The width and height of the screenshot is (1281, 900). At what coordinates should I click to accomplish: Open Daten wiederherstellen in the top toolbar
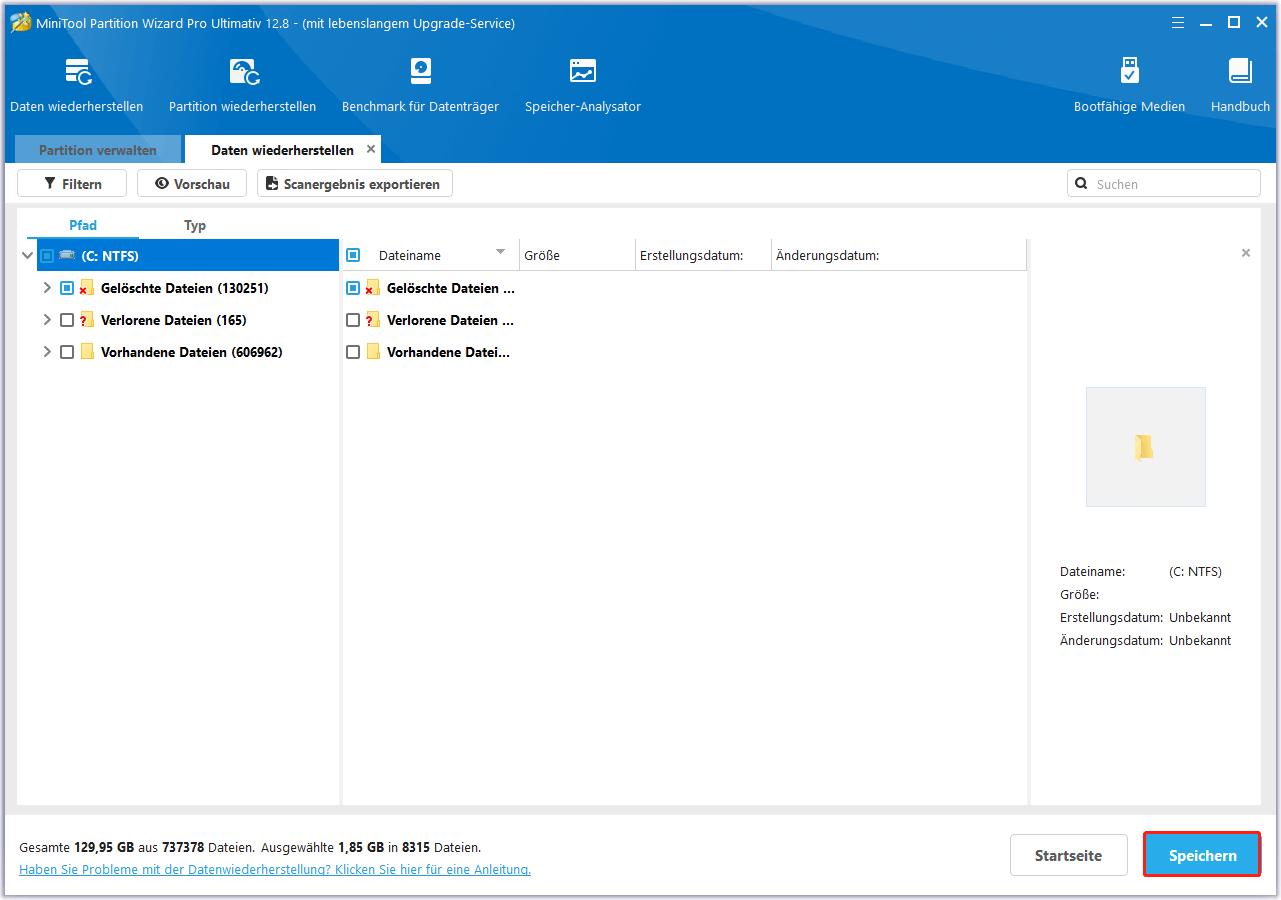77,85
